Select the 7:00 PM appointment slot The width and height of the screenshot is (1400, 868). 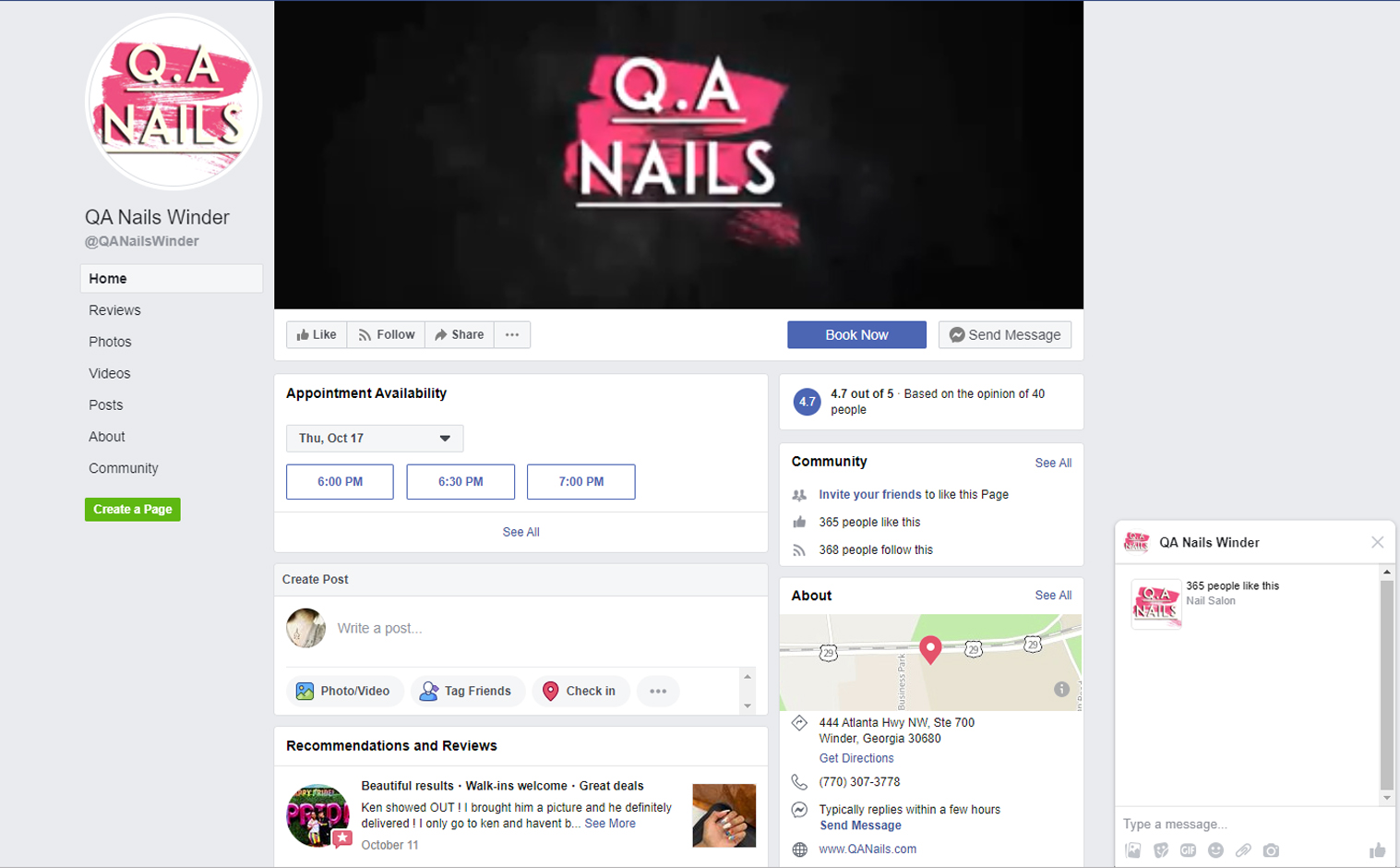580,481
